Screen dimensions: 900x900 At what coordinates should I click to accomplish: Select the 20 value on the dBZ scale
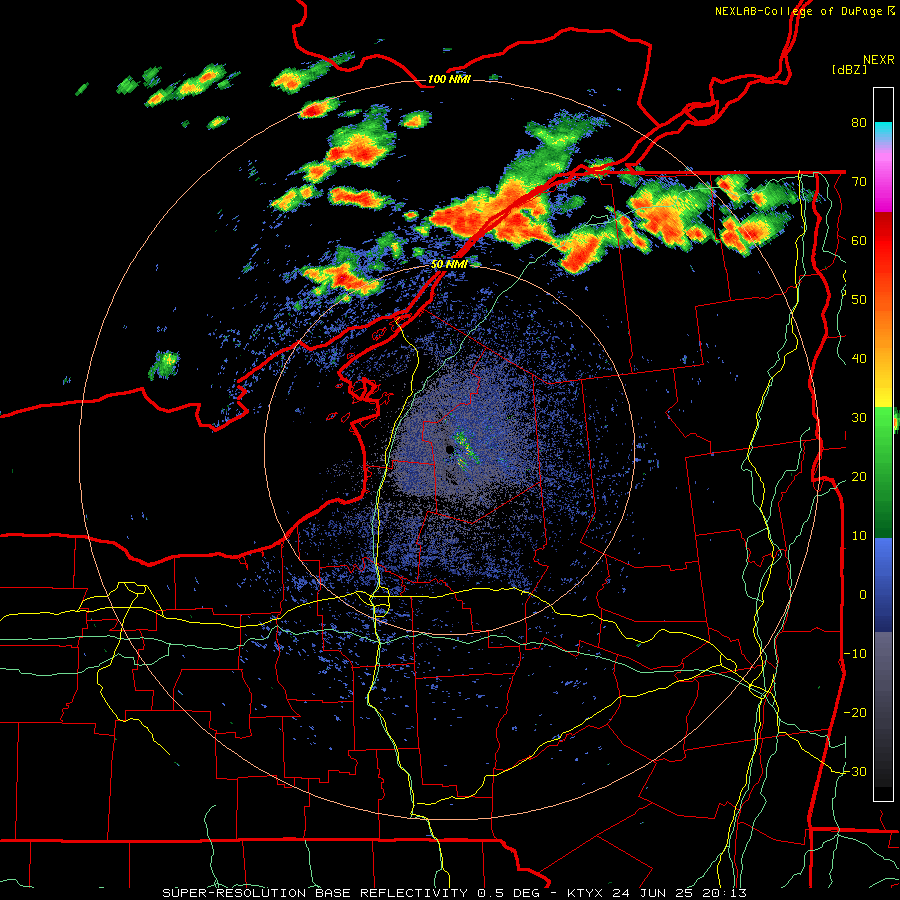point(859,477)
